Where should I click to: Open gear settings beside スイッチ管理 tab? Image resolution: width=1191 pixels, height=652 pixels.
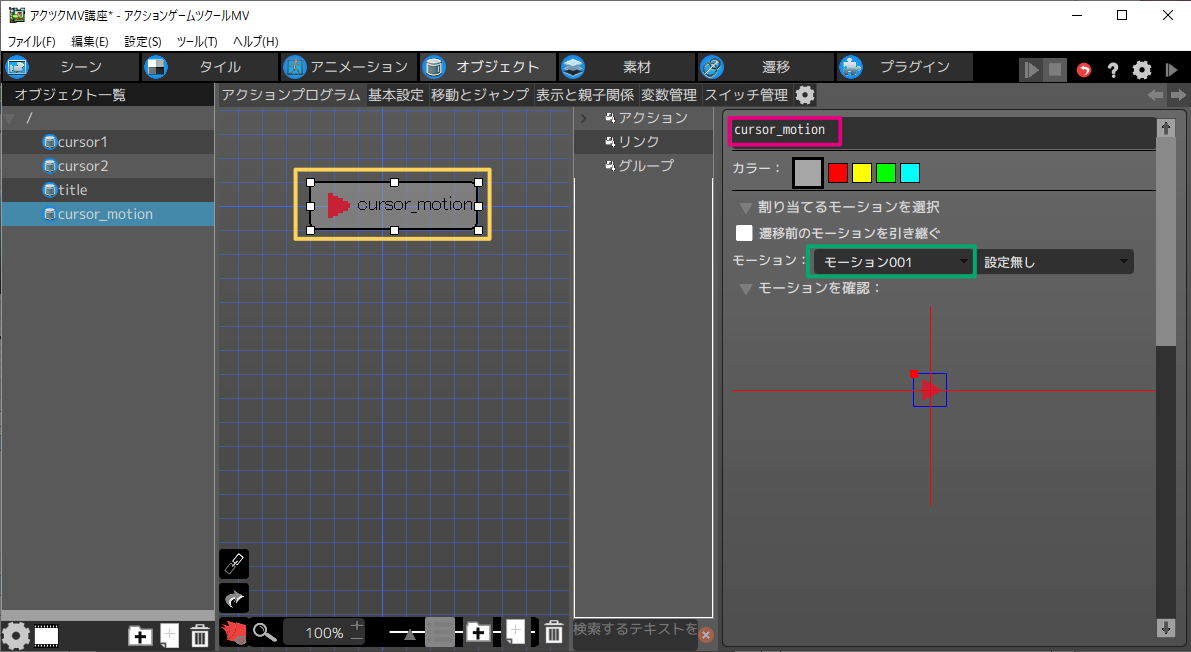click(x=805, y=95)
